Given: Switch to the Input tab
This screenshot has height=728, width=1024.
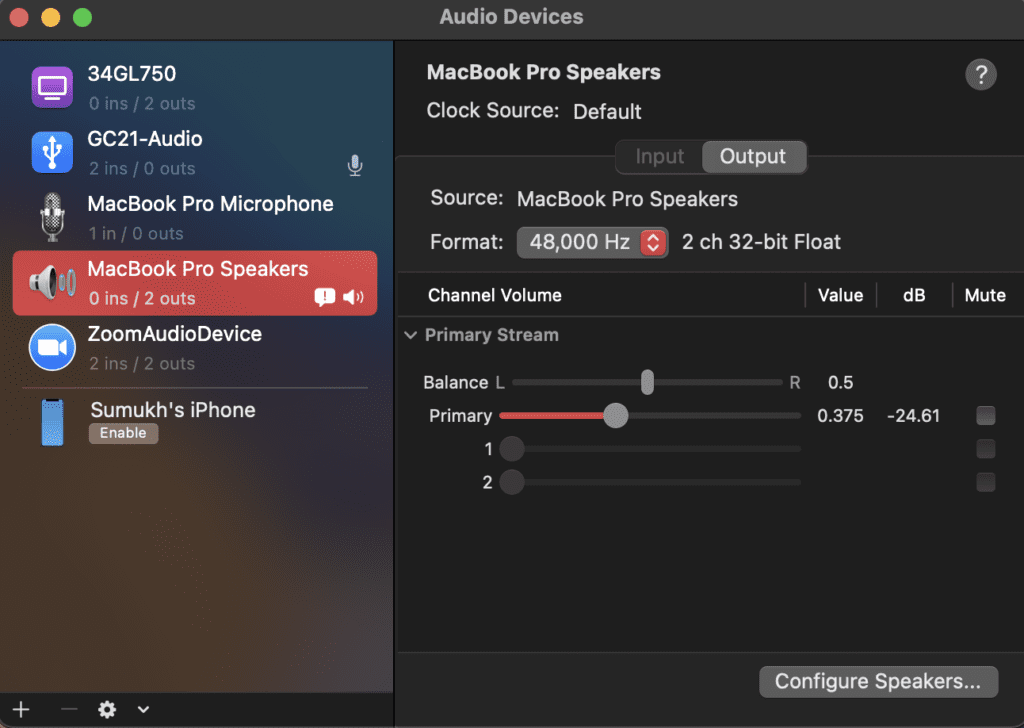Looking at the screenshot, I should coord(660,157).
